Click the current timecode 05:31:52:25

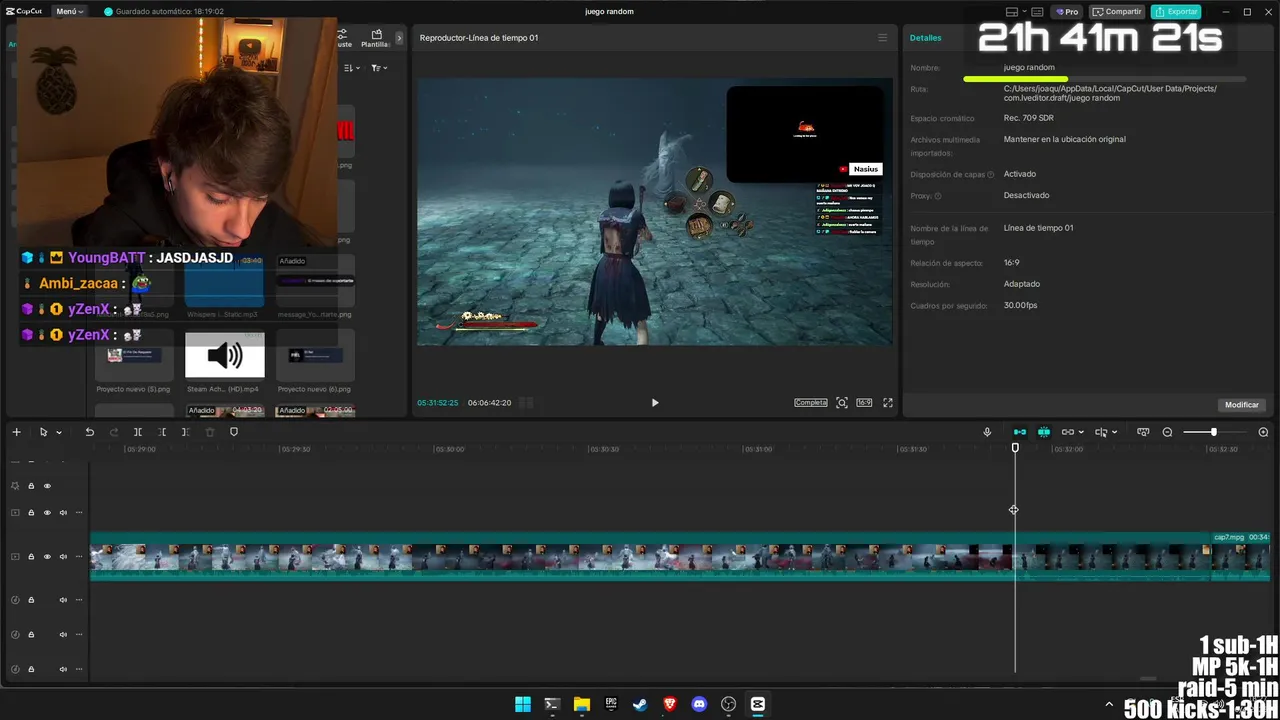(438, 403)
